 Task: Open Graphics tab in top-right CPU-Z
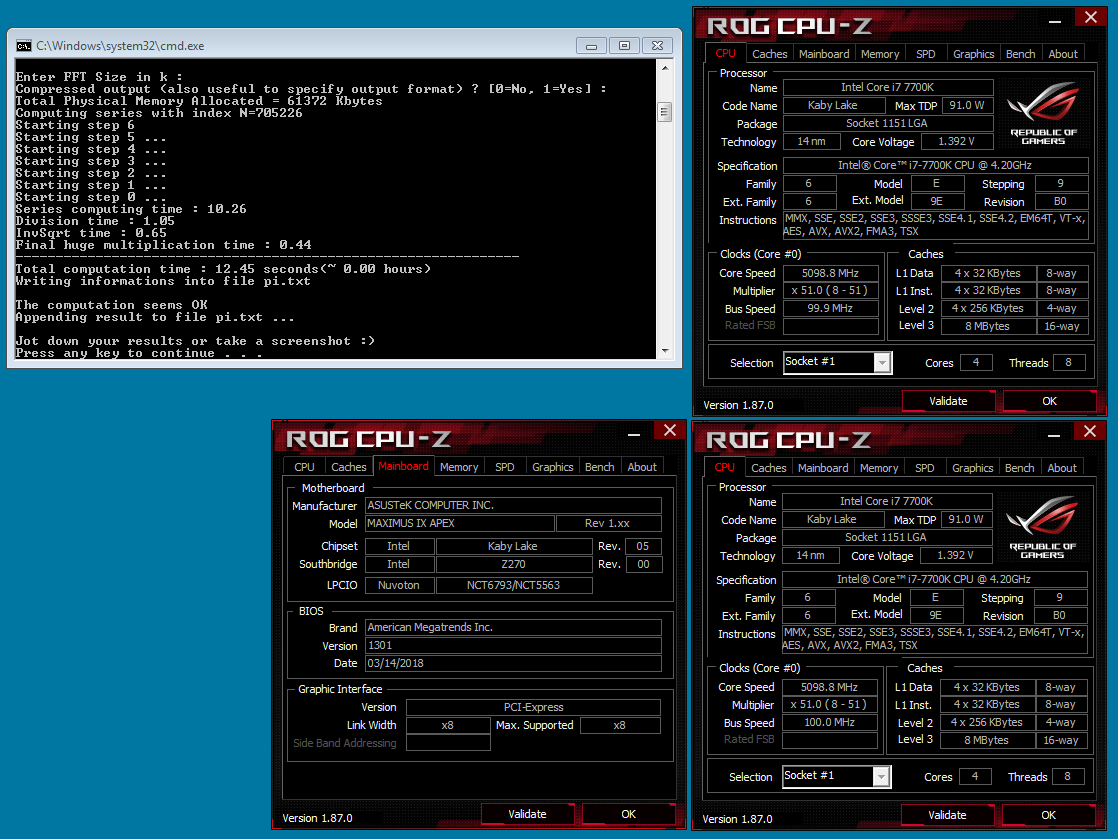pyautogui.click(x=973, y=54)
